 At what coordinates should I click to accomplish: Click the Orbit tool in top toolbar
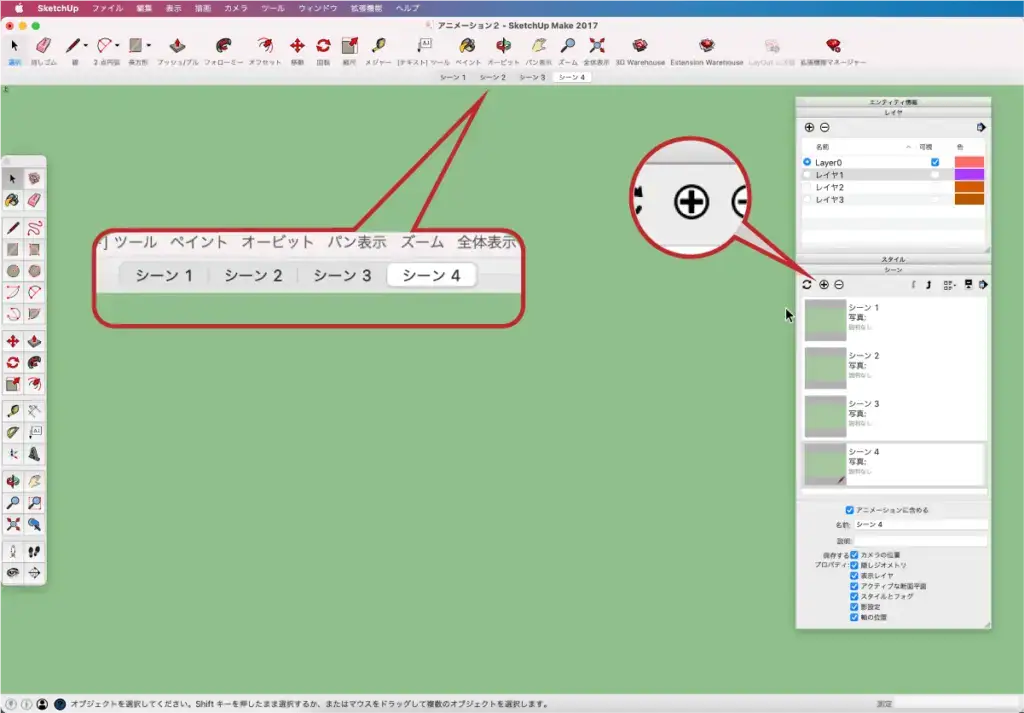click(503, 46)
